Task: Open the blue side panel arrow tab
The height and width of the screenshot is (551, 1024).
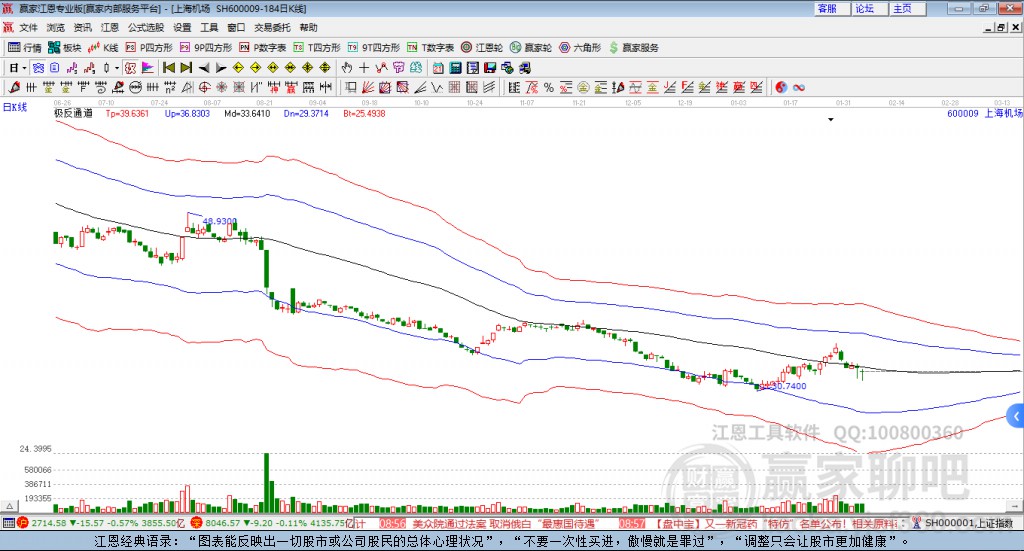Action: (x=1016, y=417)
